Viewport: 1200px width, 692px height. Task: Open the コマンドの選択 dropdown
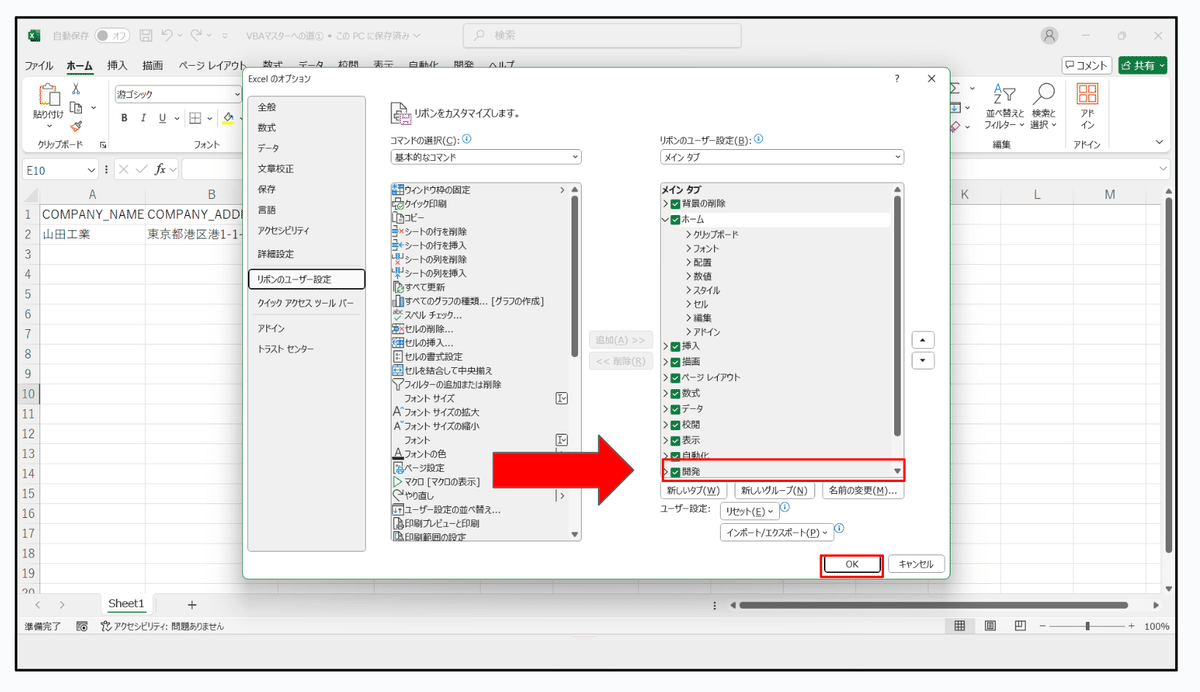(486, 157)
